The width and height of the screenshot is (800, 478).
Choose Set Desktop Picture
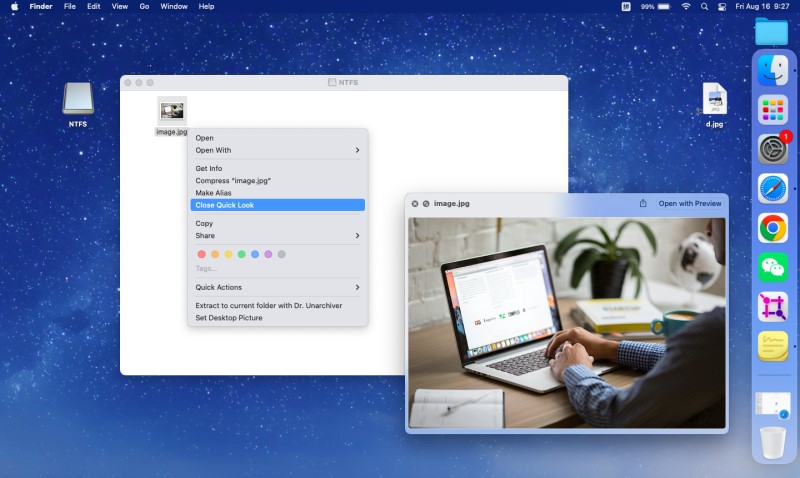[229, 318]
